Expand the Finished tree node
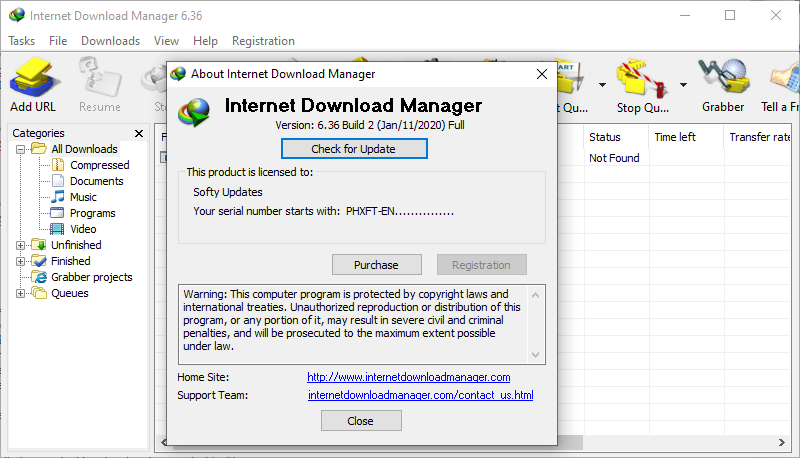The image size is (800, 458). click(20, 261)
